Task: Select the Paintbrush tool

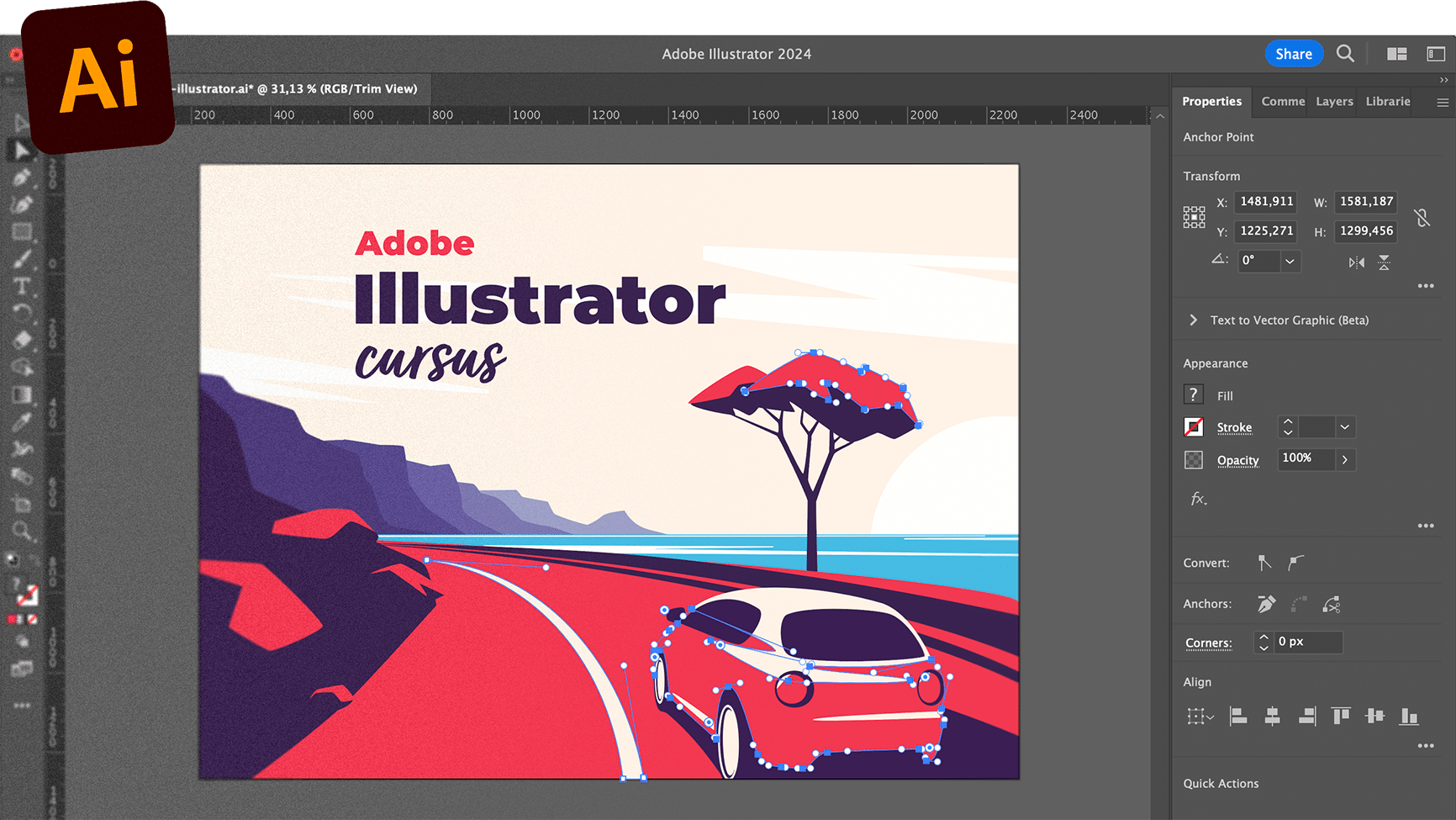Action: pos(22,259)
